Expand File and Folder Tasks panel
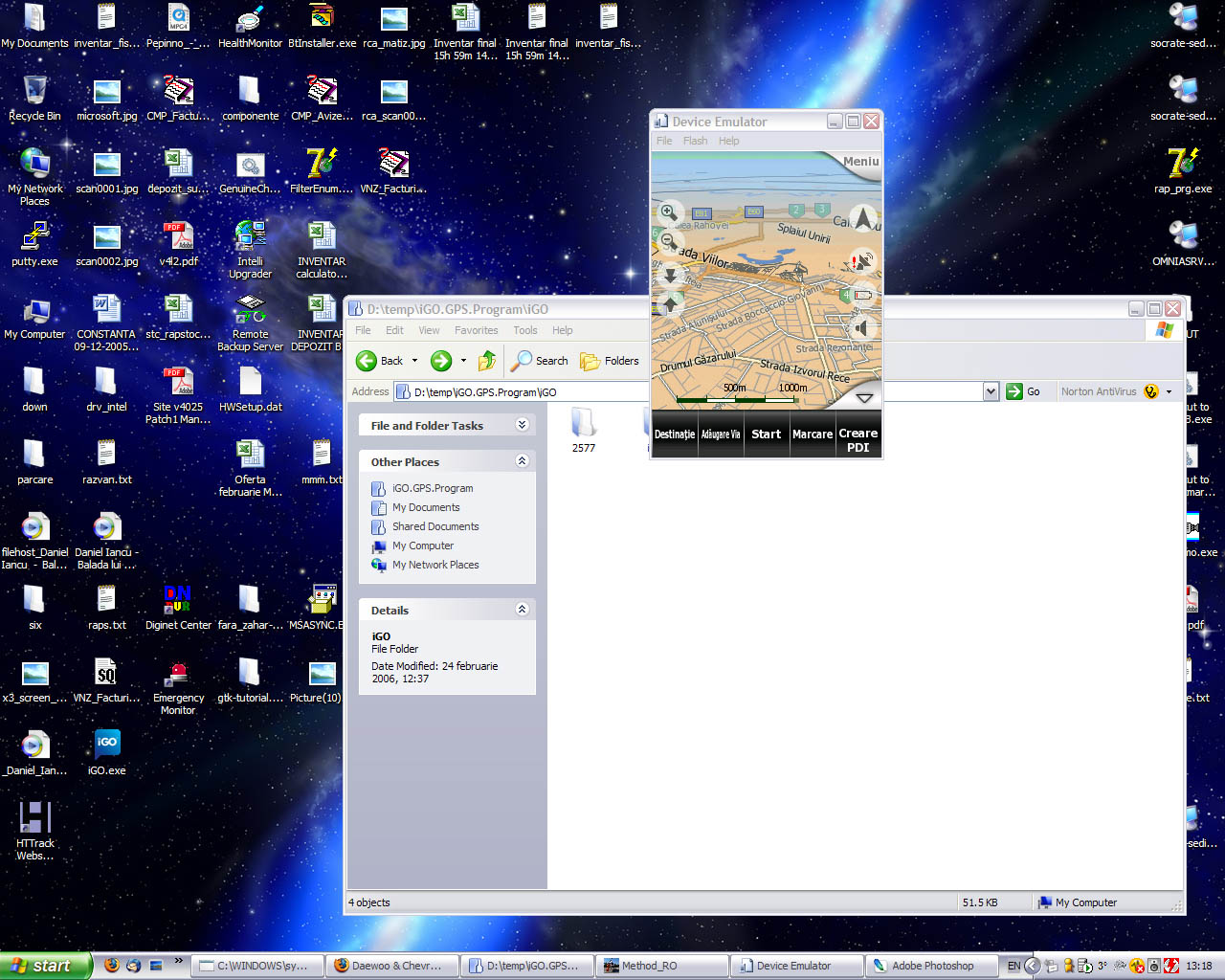 click(522, 425)
